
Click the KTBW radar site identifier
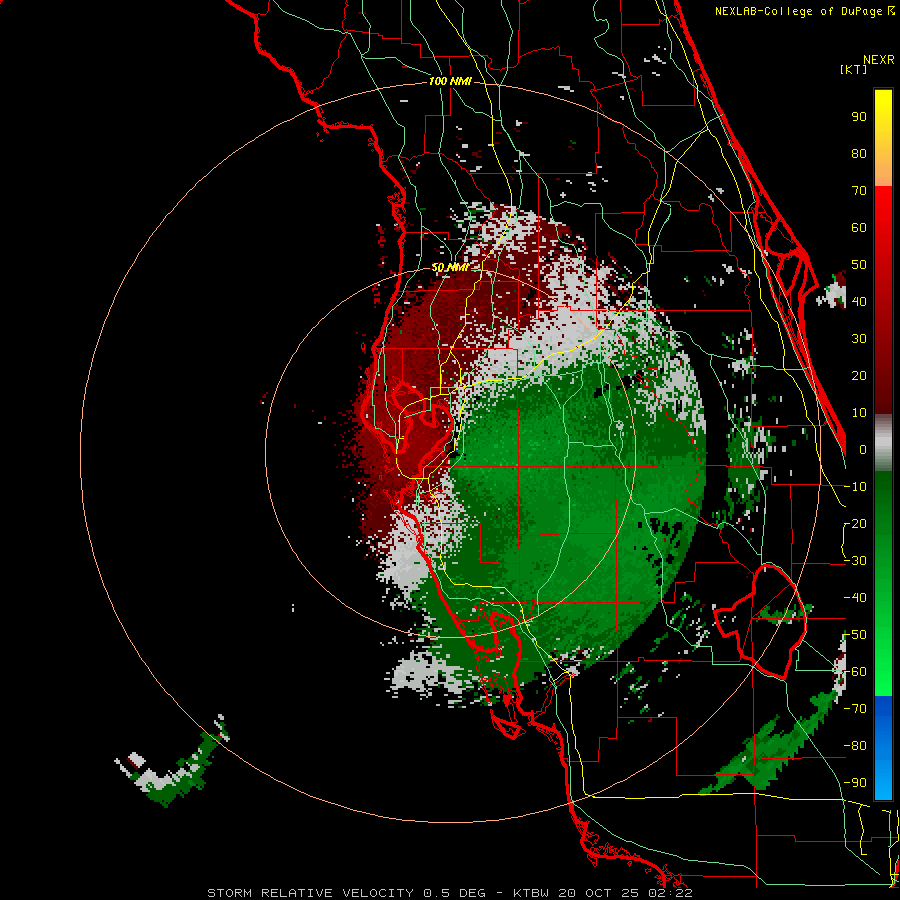(x=532, y=893)
